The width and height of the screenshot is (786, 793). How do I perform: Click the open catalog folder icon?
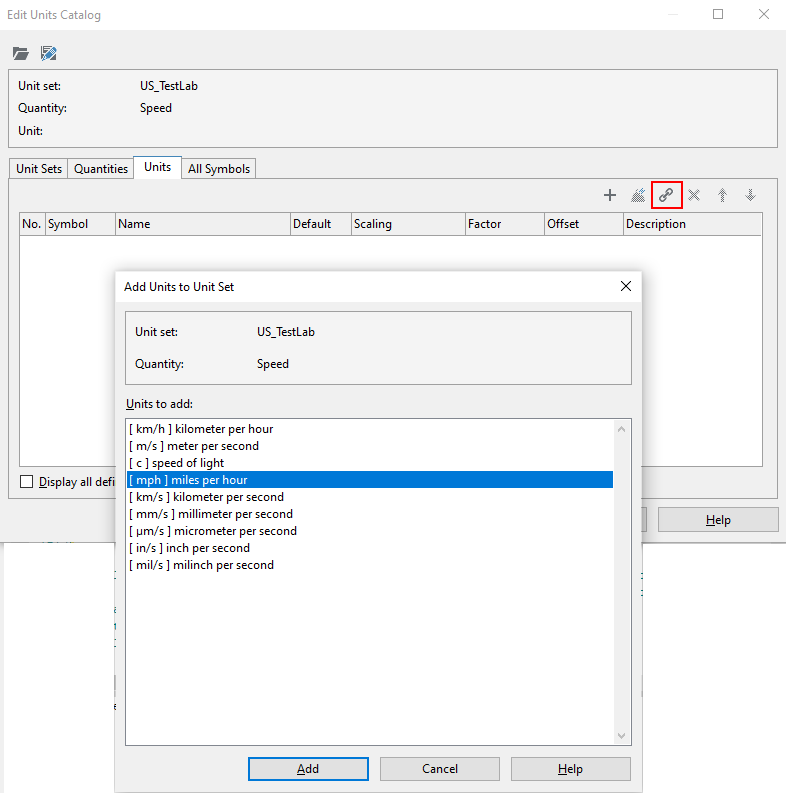click(20, 53)
